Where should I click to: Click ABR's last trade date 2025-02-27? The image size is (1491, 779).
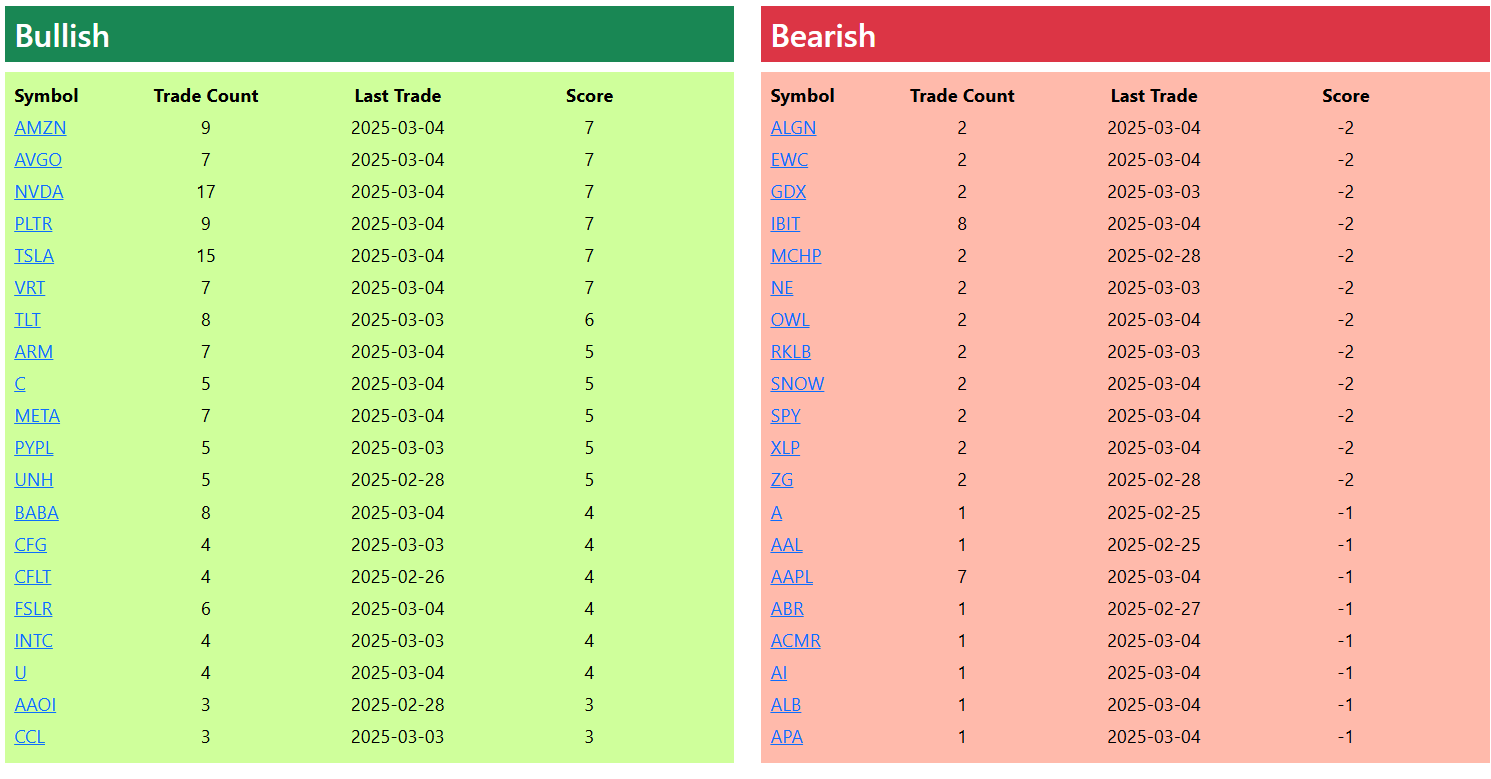(x=1154, y=609)
